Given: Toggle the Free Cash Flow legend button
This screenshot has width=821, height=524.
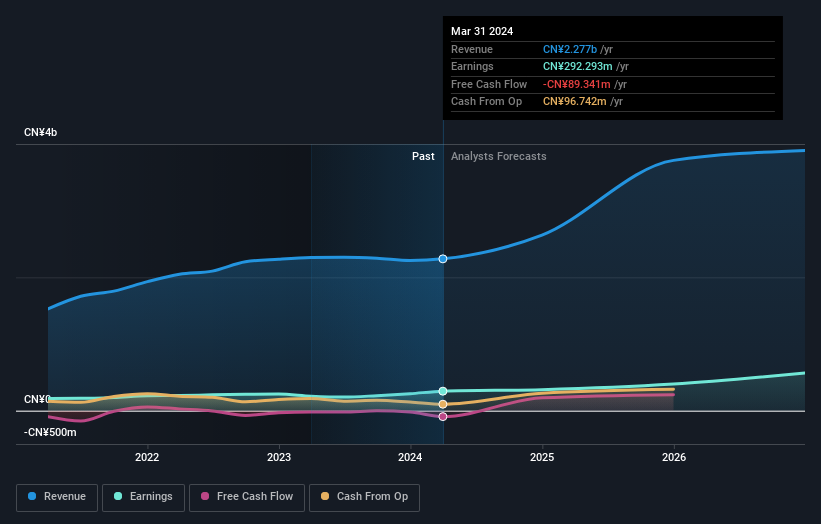Looking at the screenshot, I should [247, 497].
